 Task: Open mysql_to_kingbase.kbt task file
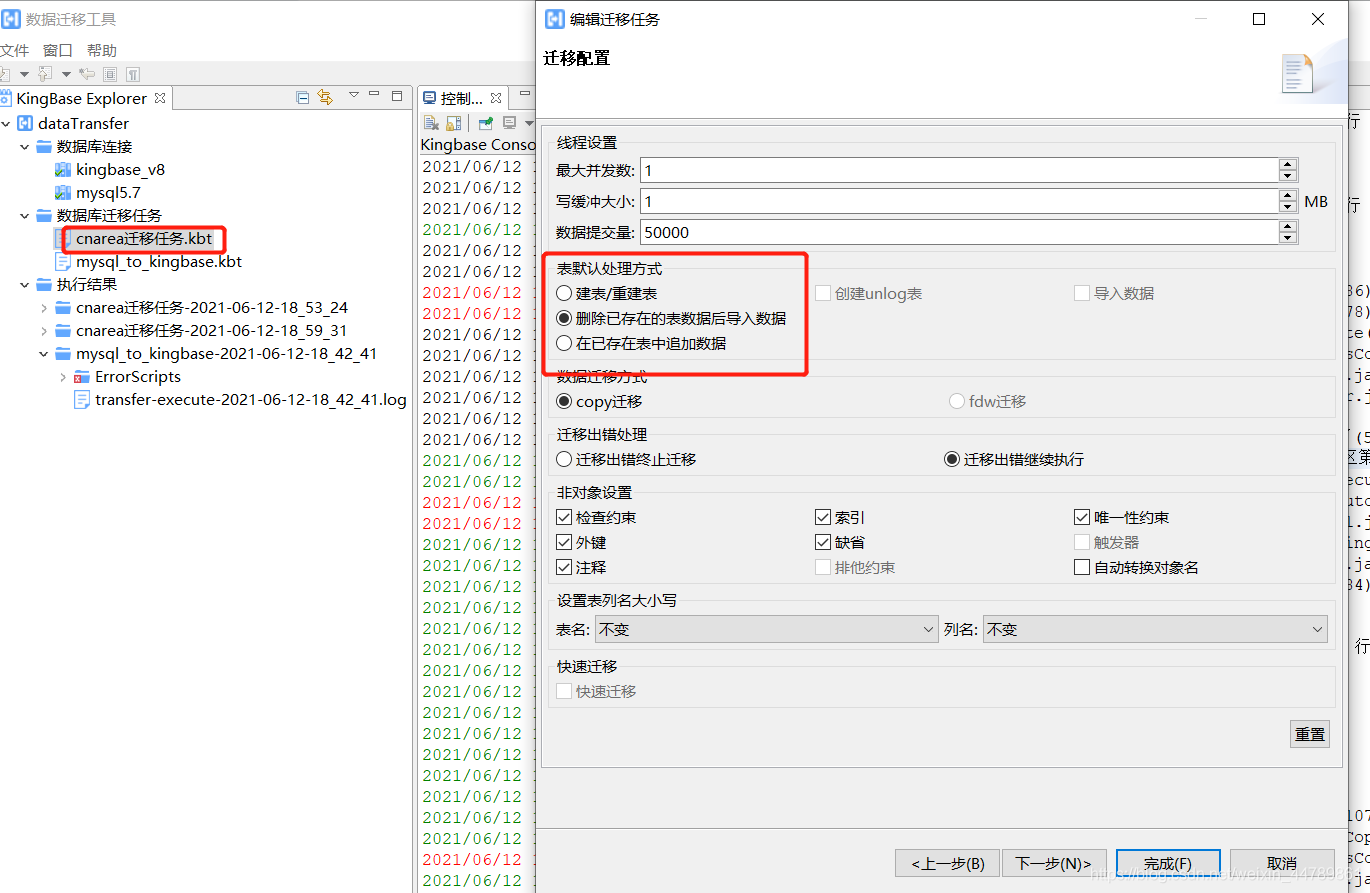click(159, 261)
